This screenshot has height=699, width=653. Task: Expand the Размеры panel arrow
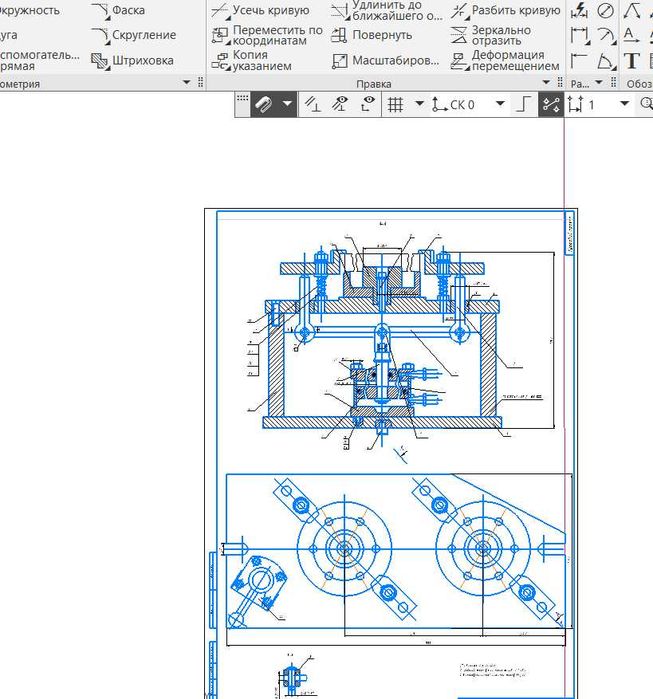[x=599, y=82]
